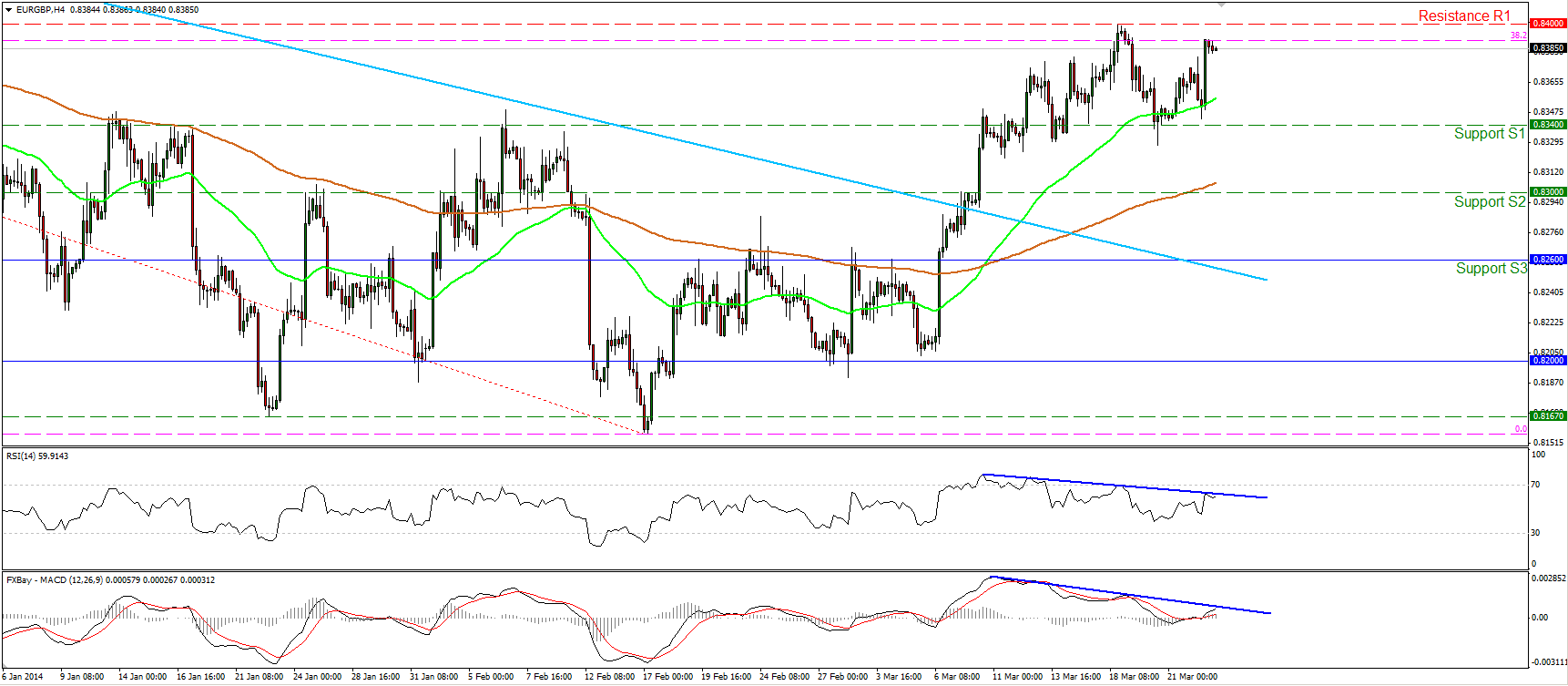Click the blue 0.82000 price level tag
The width and height of the screenshot is (1568, 686).
click(1548, 361)
